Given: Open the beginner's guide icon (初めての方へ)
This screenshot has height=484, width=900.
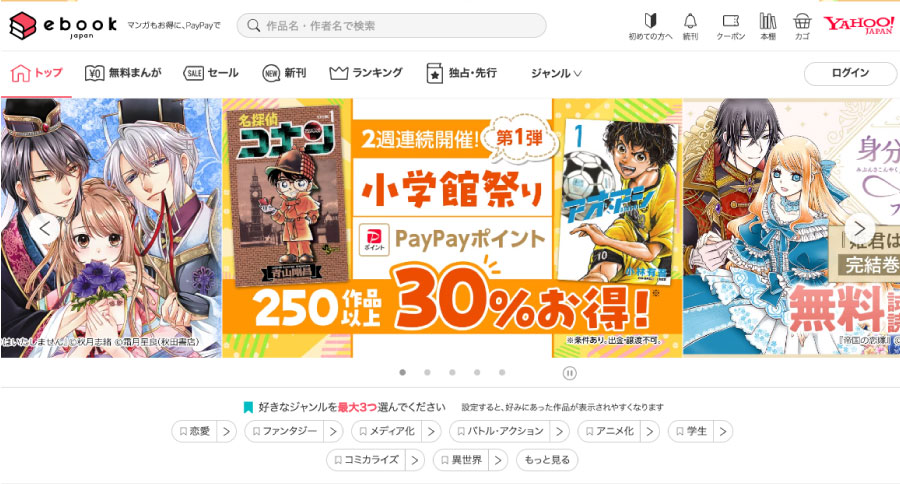Looking at the screenshot, I should (650, 26).
